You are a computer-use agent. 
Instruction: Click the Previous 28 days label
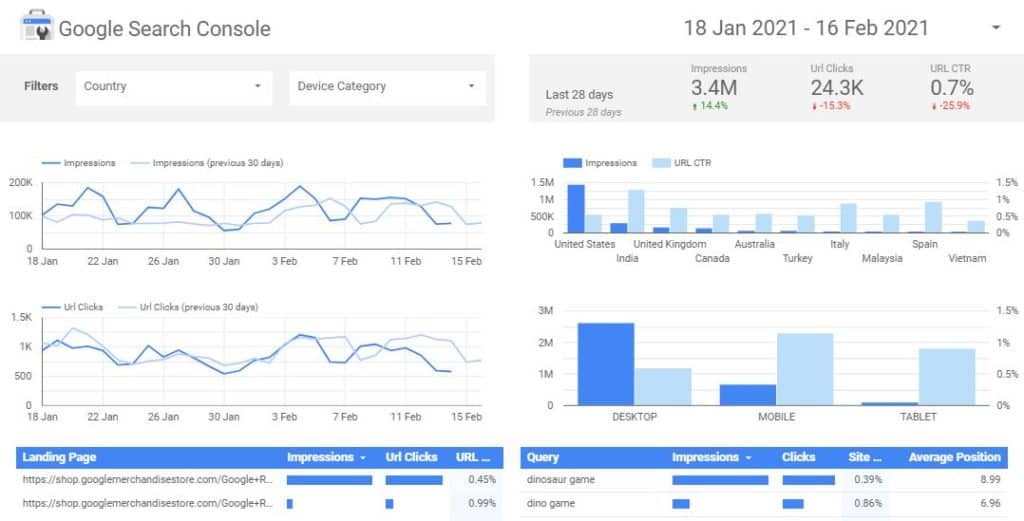point(583,112)
